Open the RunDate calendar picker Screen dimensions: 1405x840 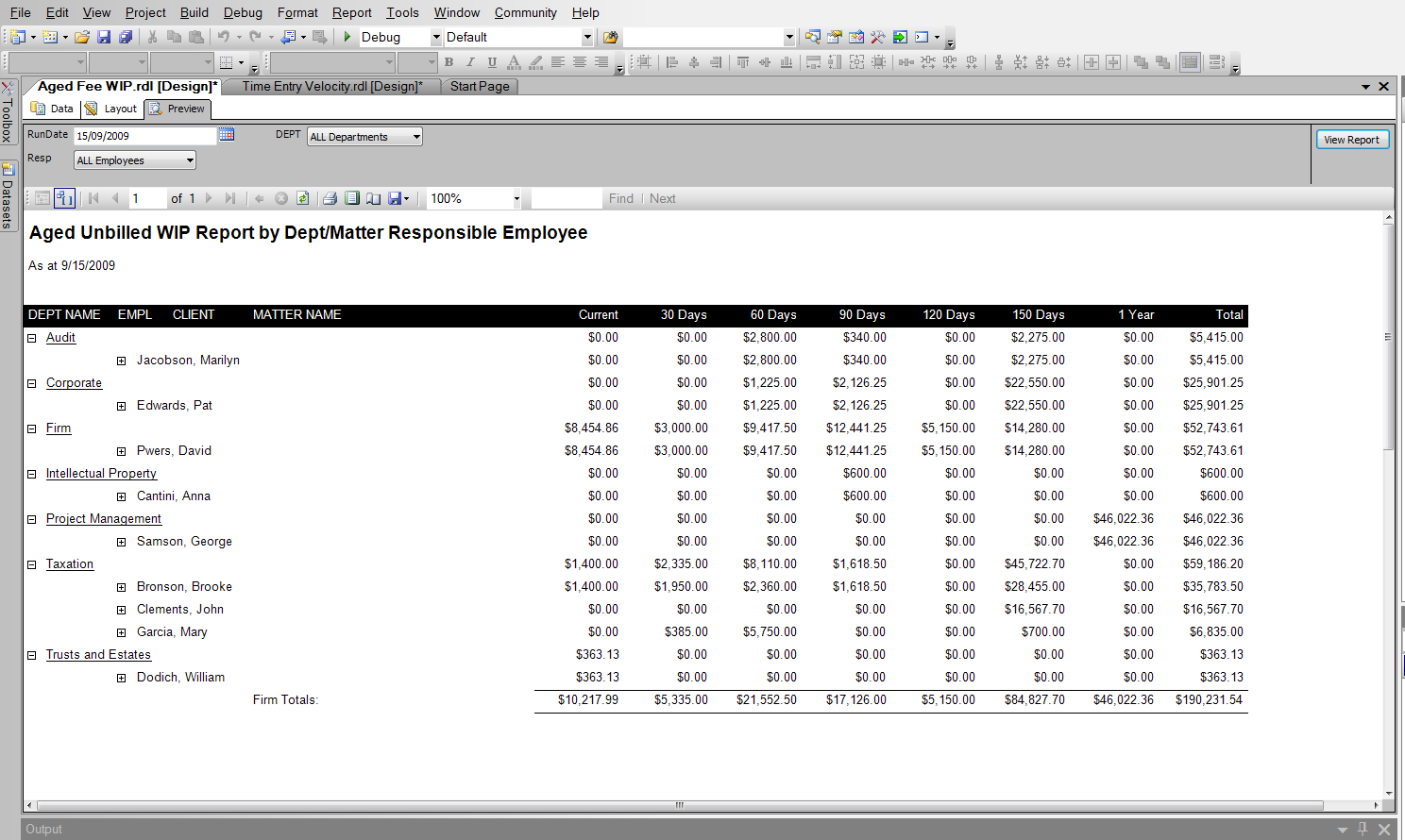[x=227, y=134]
